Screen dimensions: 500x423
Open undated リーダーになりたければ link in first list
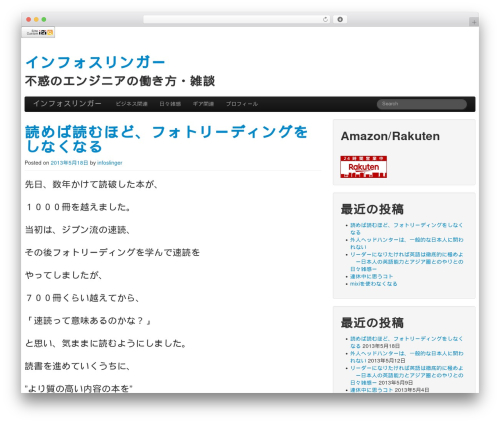coord(406,261)
